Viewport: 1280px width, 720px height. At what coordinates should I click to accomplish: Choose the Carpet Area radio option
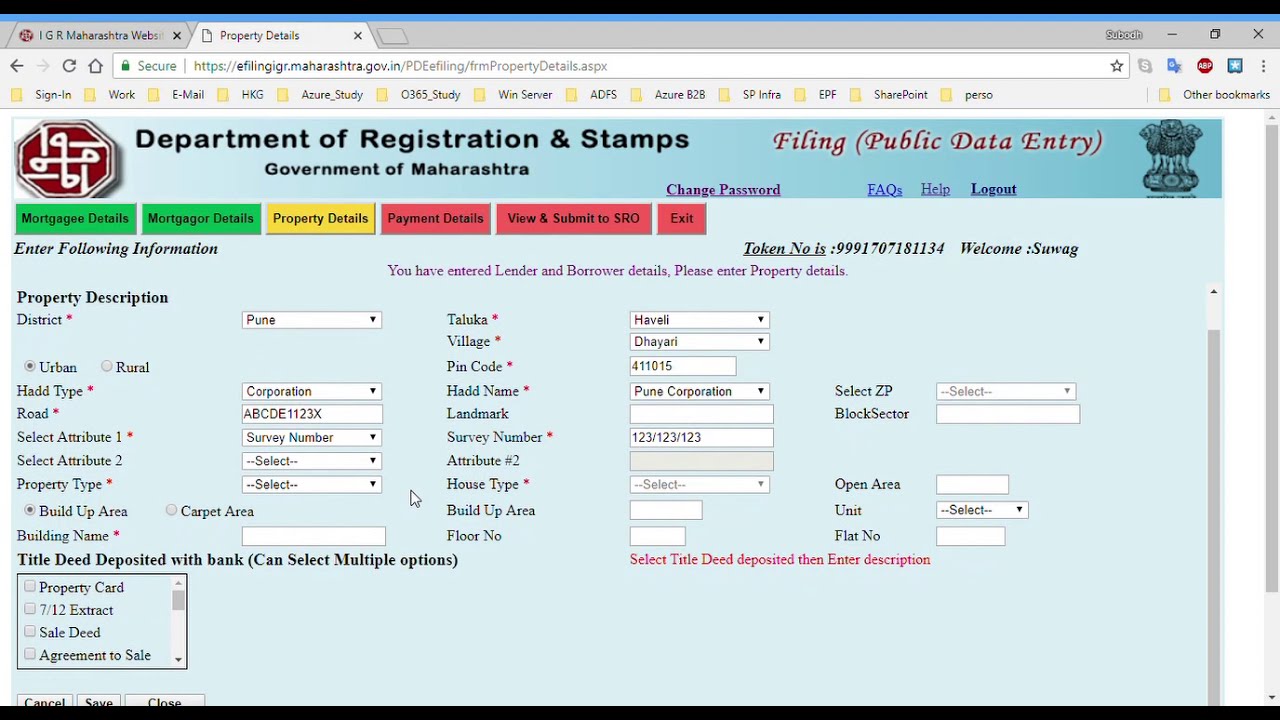click(172, 511)
